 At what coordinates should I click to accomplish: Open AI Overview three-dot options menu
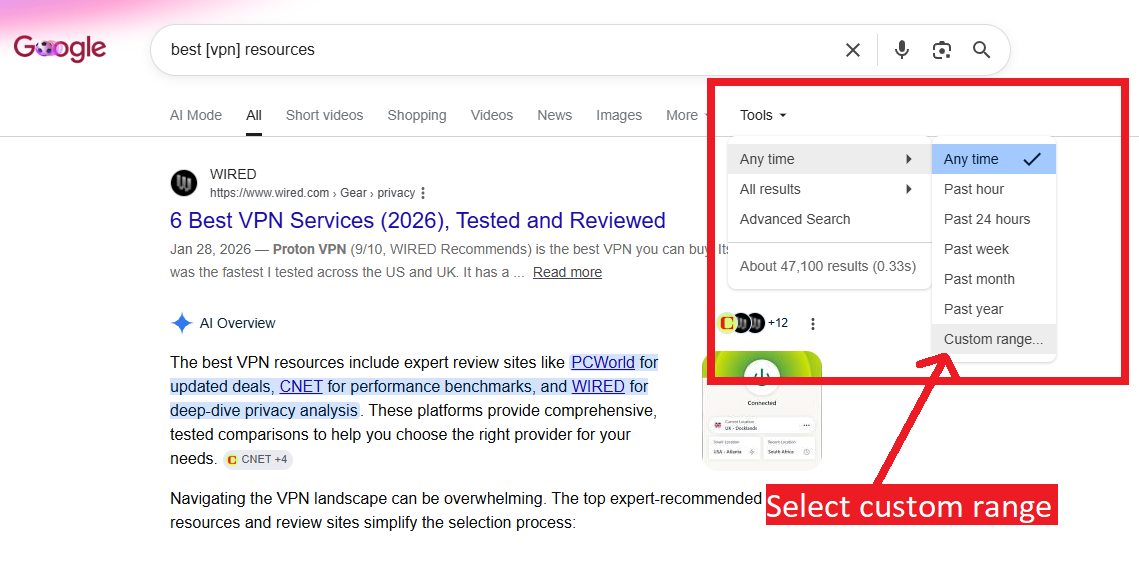[x=813, y=323]
